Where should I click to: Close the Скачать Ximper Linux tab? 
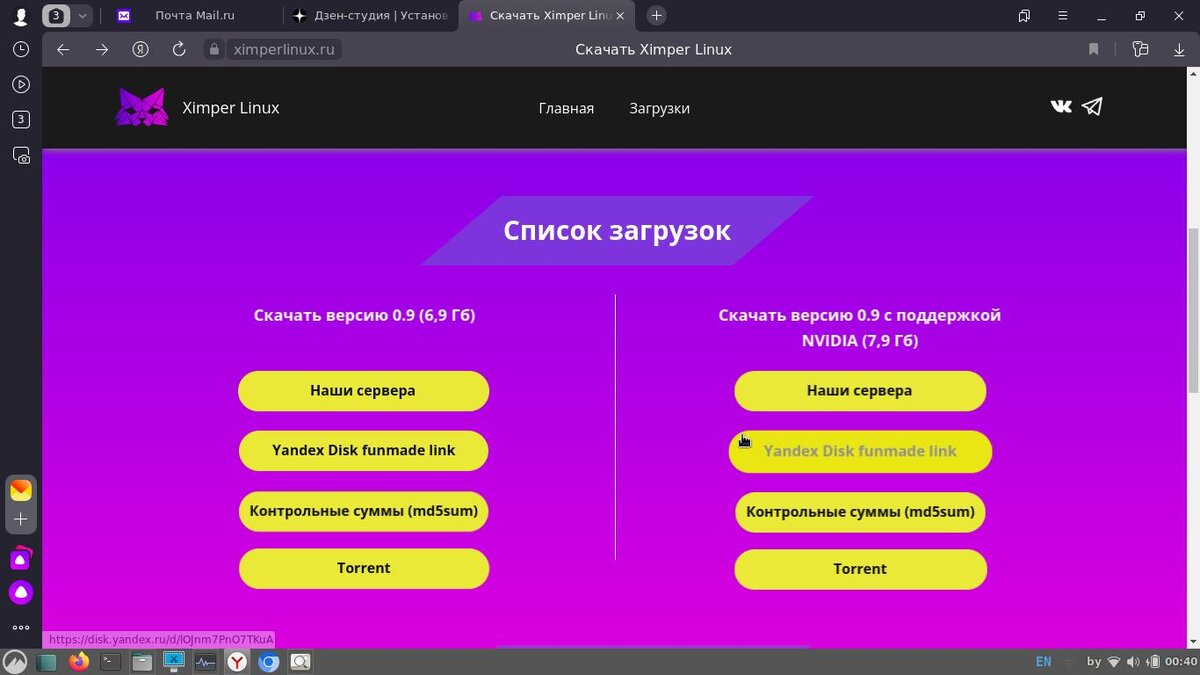tap(619, 16)
